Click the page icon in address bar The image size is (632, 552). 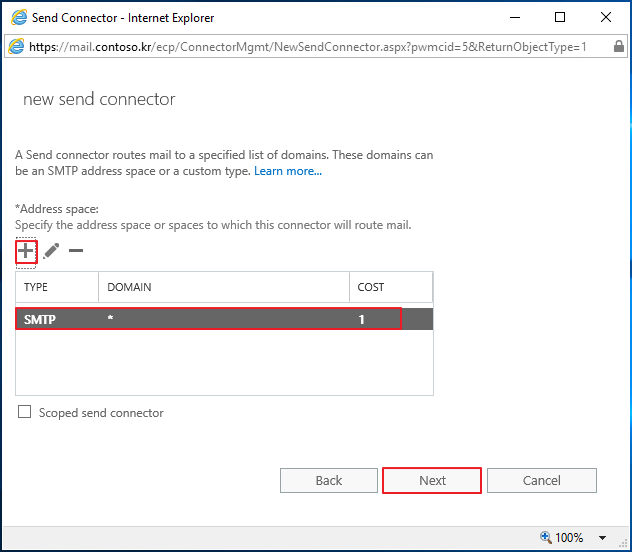pyautogui.click(x=16, y=47)
